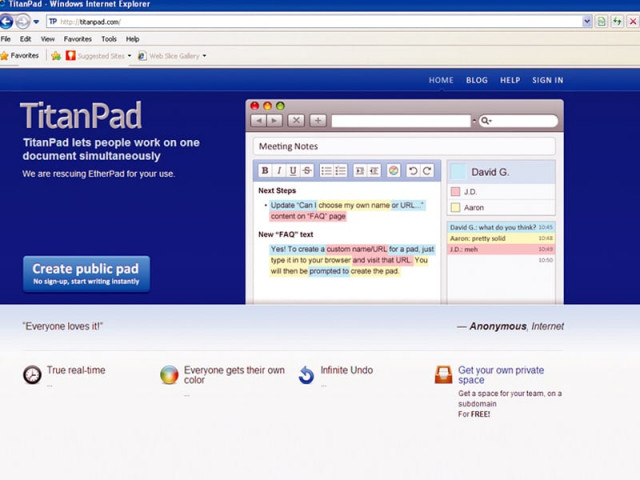Open the HELP link
Image resolution: width=640 pixels, height=480 pixels.
[x=510, y=80]
